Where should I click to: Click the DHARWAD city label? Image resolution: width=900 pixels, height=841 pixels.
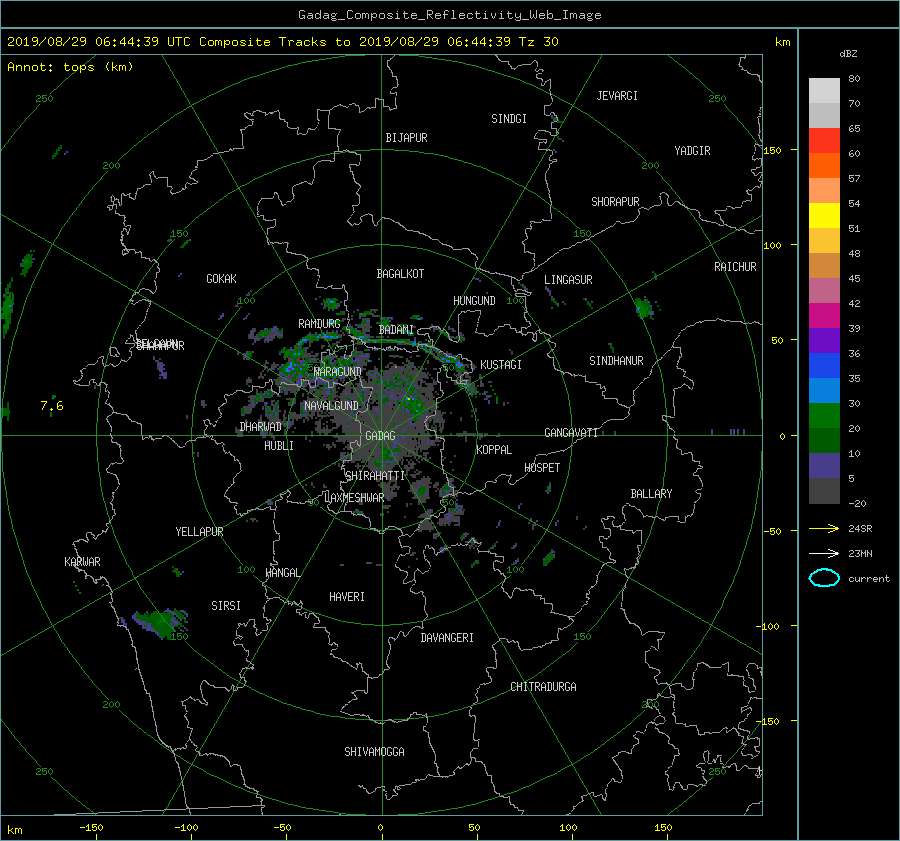click(260, 427)
